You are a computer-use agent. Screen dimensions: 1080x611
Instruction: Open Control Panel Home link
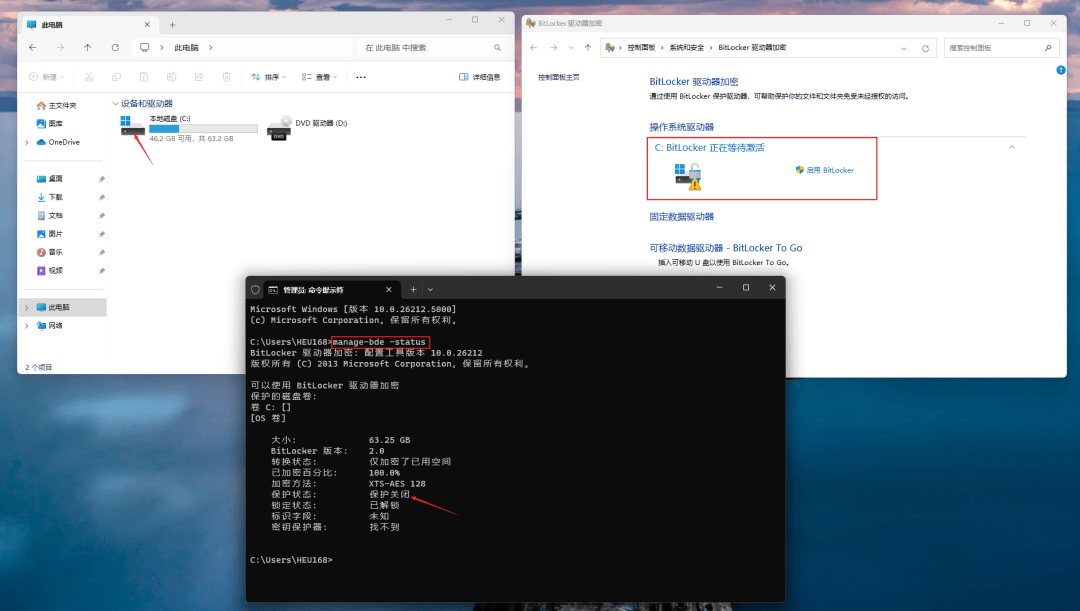[x=558, y=77]
